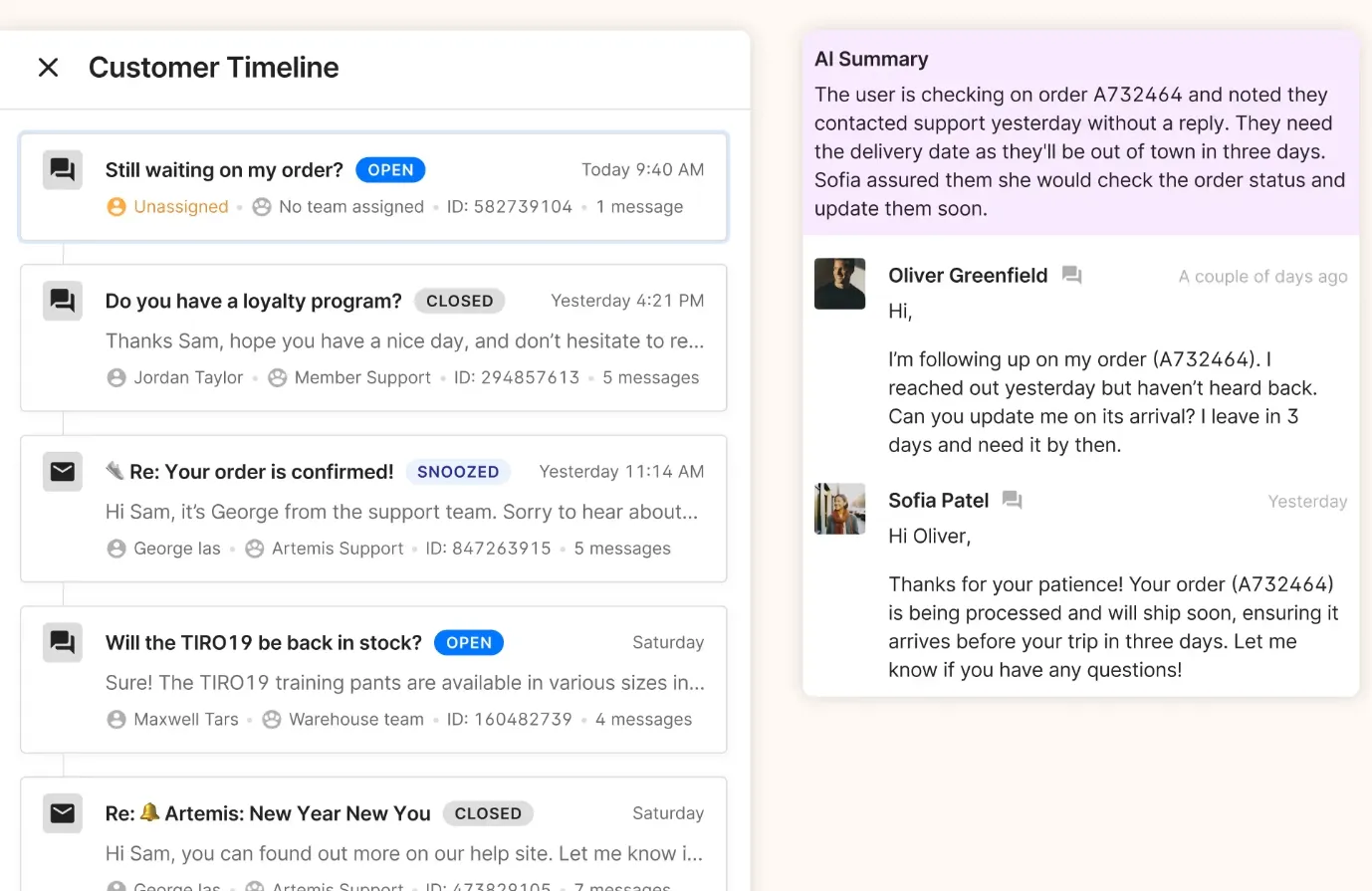Open 'Do you have a loyalty program?' title

[254, 301]
